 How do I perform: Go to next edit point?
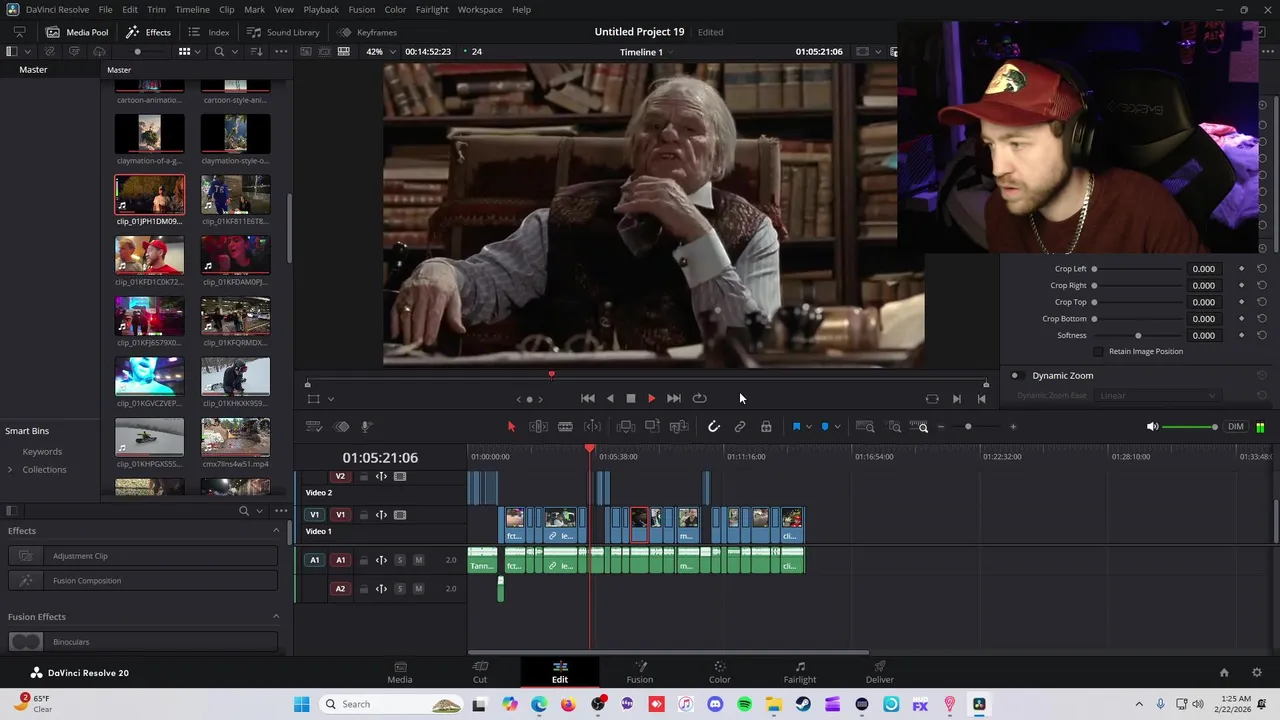click(x=957, y=399)
